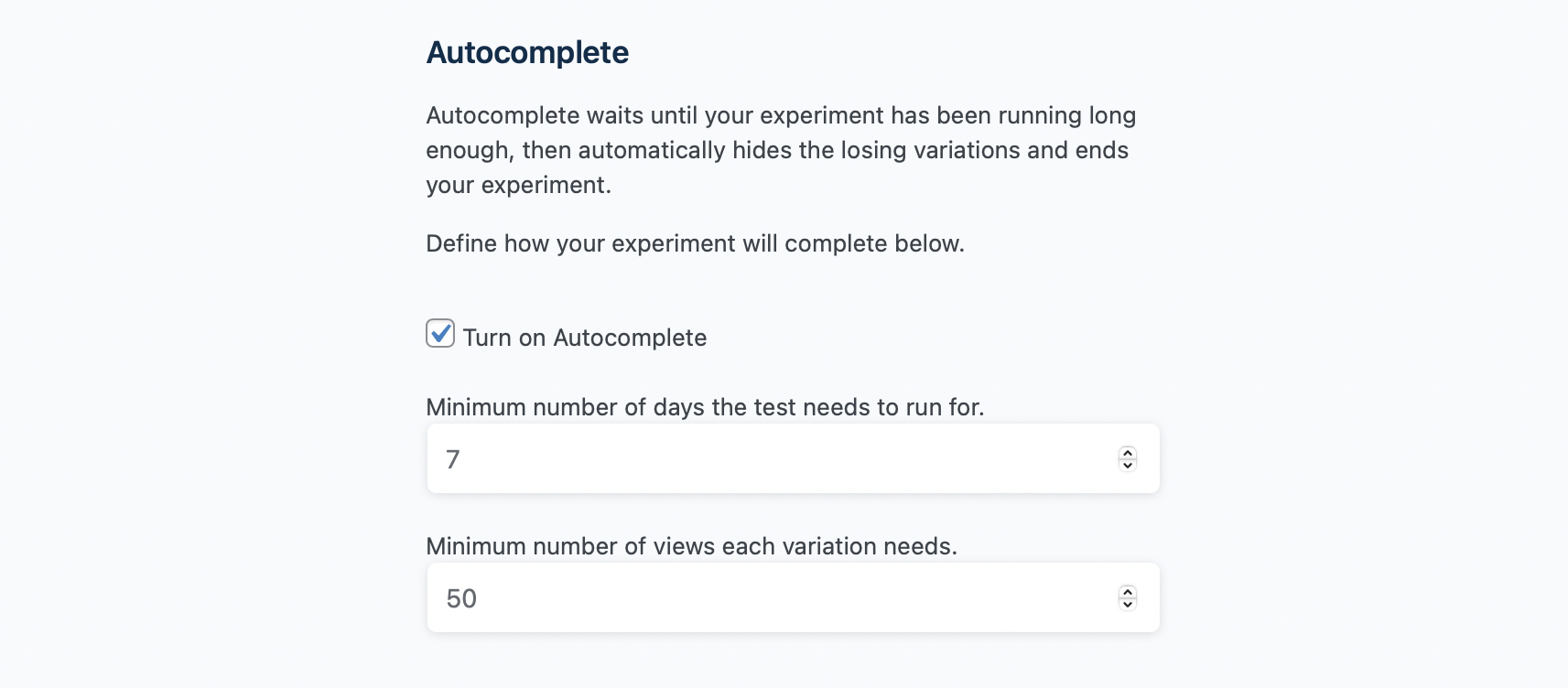1568x688 pixels.
Task: Click the Autocomplete section heading
Action: pyautogui.click(x=527, y=53)
